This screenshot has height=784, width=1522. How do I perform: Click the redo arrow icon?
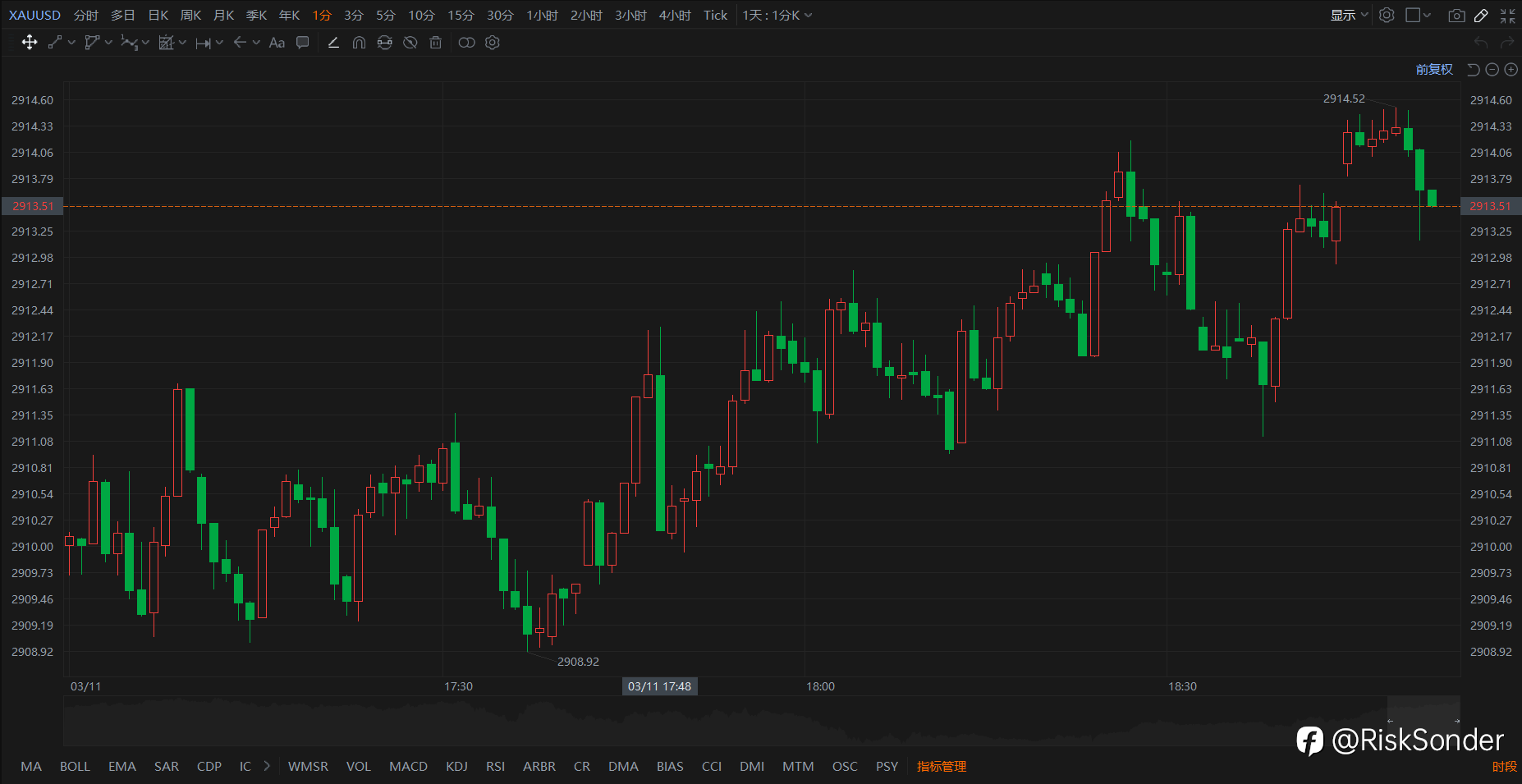(x=1507, y=43)
